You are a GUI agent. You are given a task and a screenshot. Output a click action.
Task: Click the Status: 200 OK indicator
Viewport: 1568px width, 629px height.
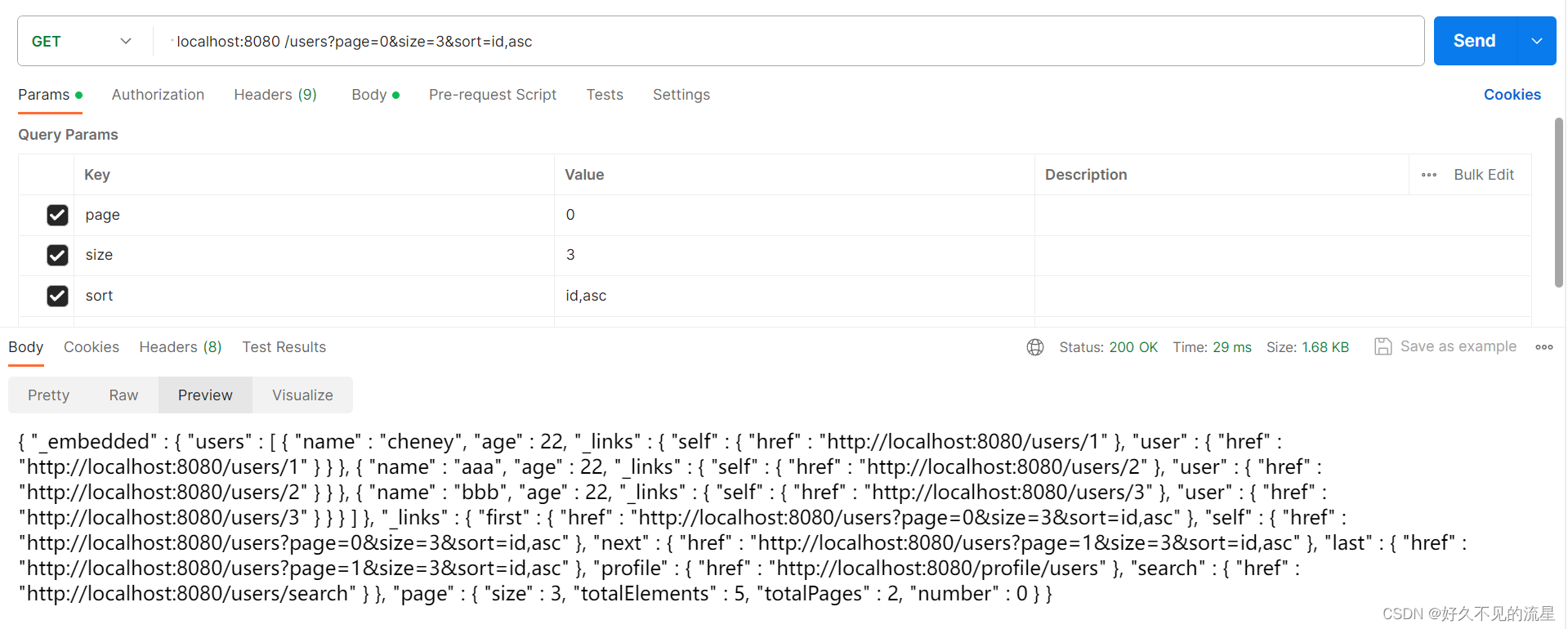pos(1109,347)
